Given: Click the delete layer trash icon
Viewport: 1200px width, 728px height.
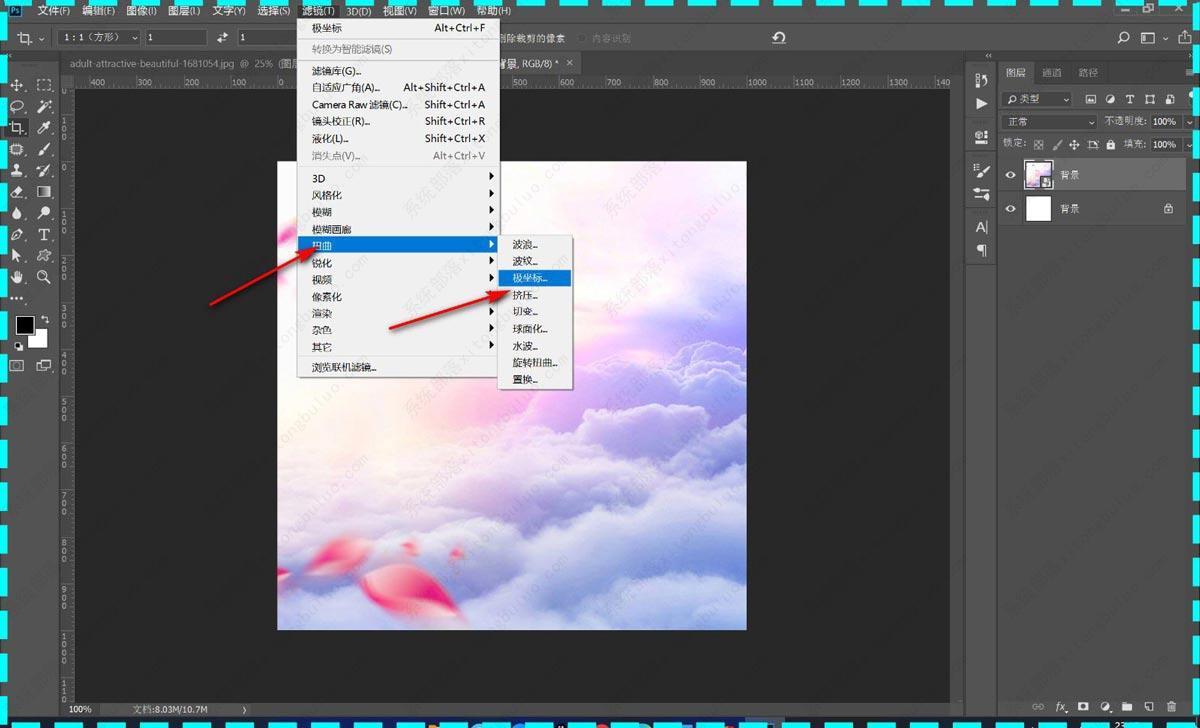Looking at the screenshot, I should (1171, 707).
